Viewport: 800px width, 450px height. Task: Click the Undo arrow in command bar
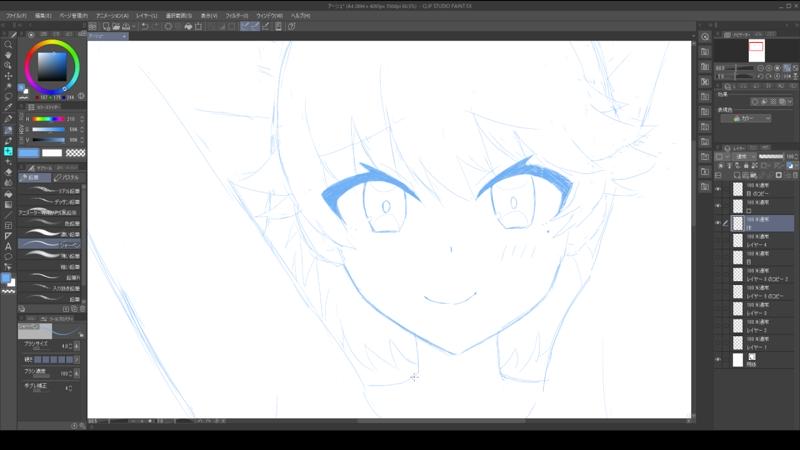pos(145,27)
